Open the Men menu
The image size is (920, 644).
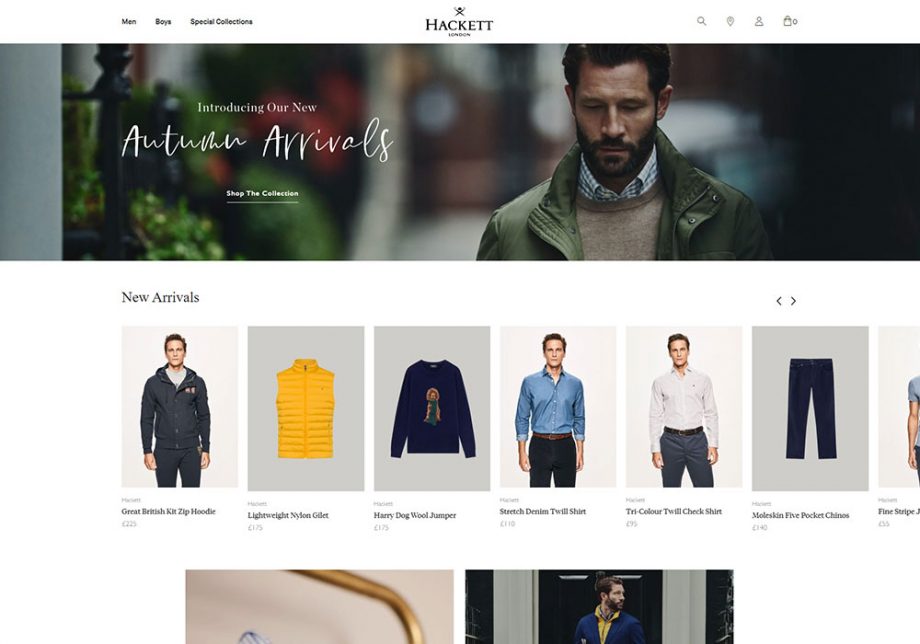click(x=128, y=20)
